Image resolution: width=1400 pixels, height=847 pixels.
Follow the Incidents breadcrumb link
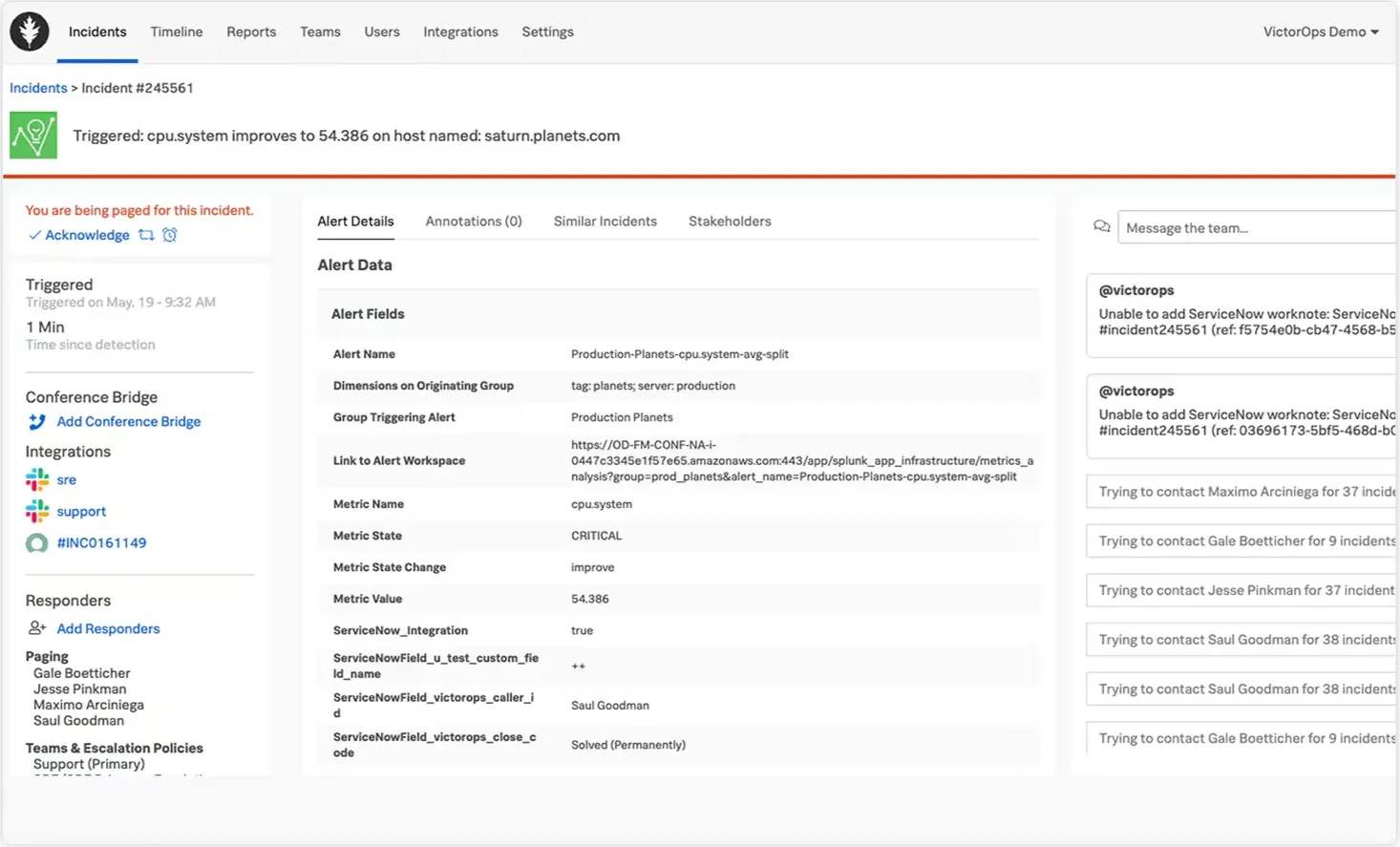(38, 87)
